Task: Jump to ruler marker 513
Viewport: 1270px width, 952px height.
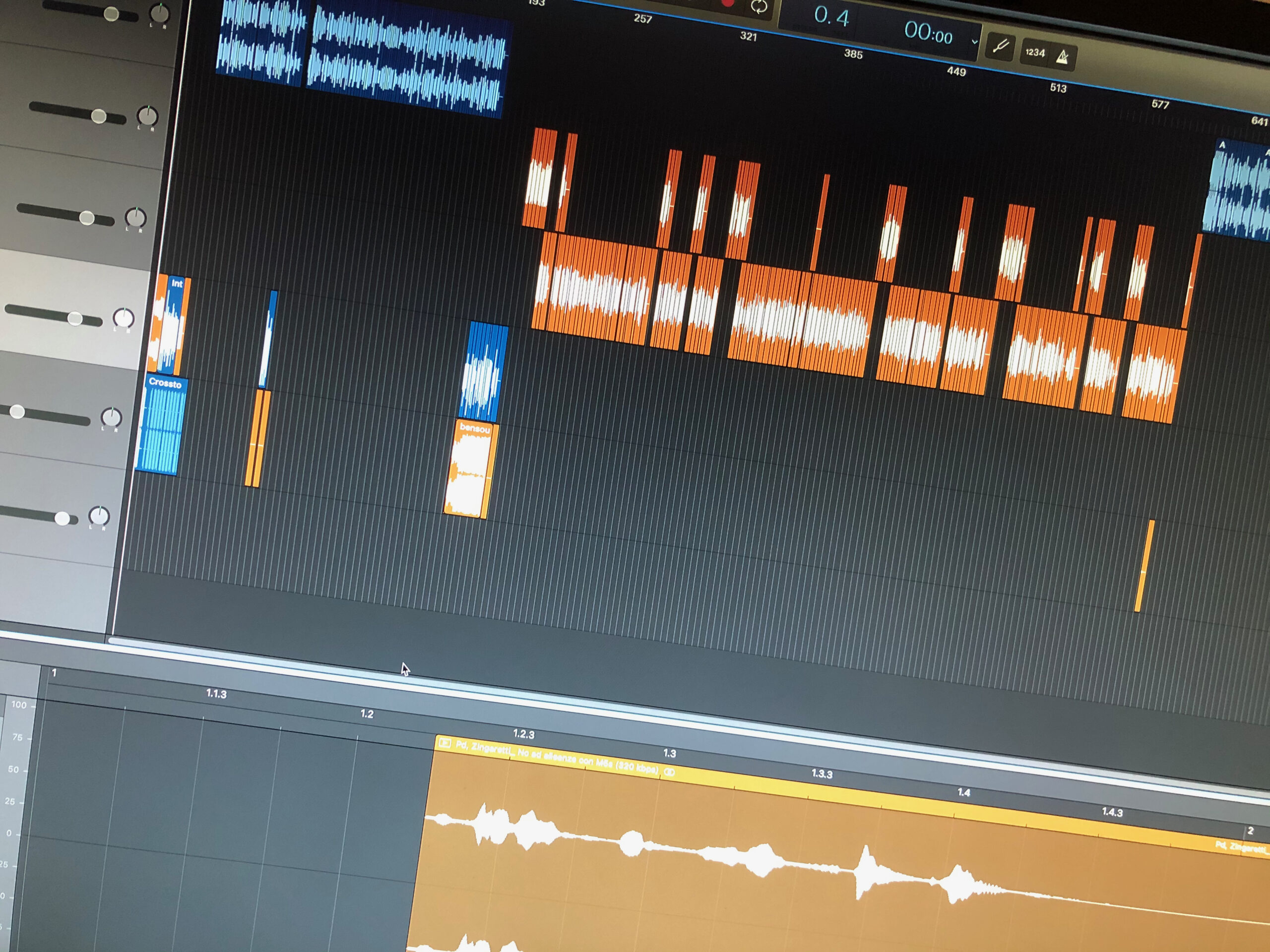Action: (1058, 88)
